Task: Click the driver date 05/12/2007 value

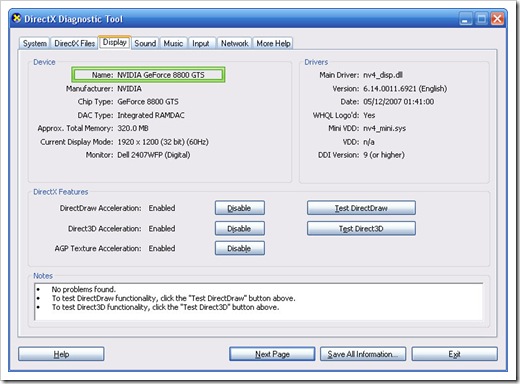Action: (399, 102)
